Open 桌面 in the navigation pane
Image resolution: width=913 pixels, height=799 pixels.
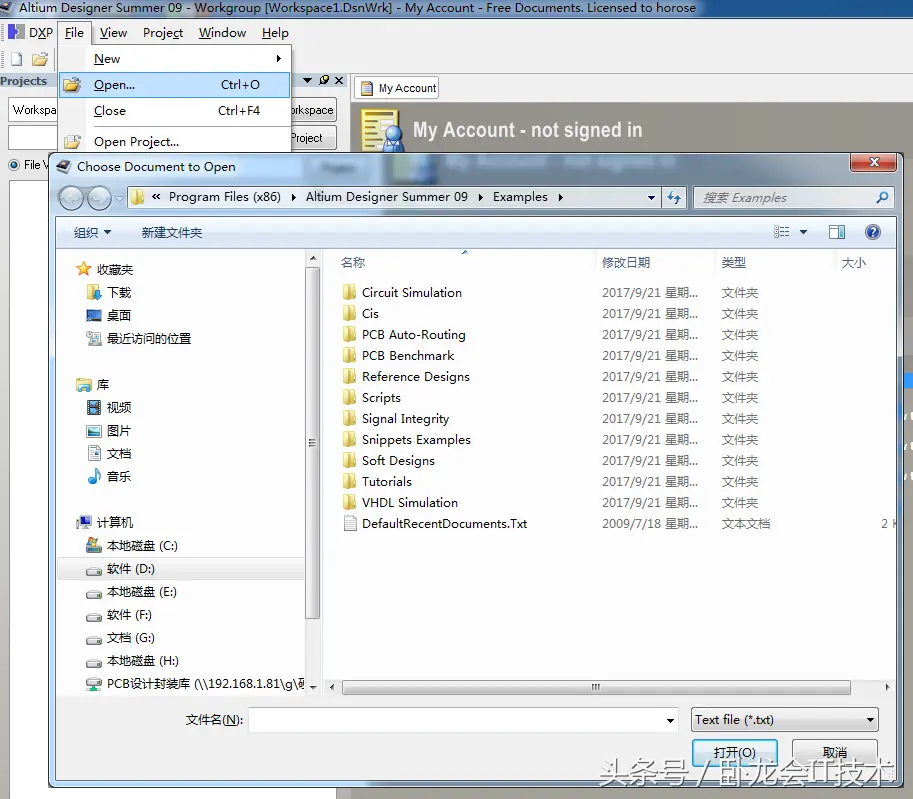[x=119, y=316]
